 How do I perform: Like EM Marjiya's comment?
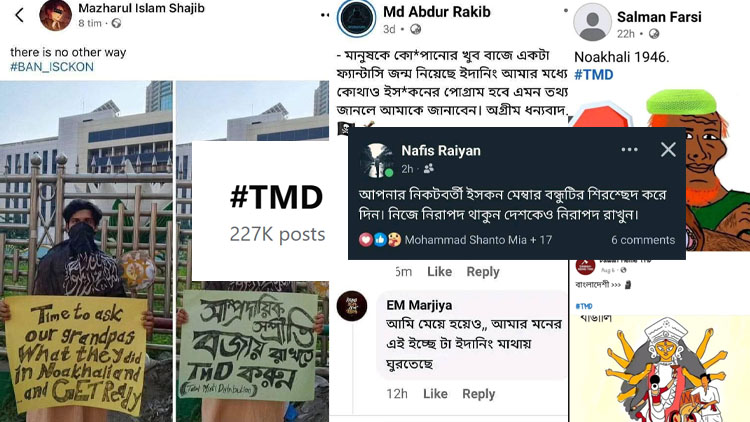pyautogui.click(x=435, y=394)
